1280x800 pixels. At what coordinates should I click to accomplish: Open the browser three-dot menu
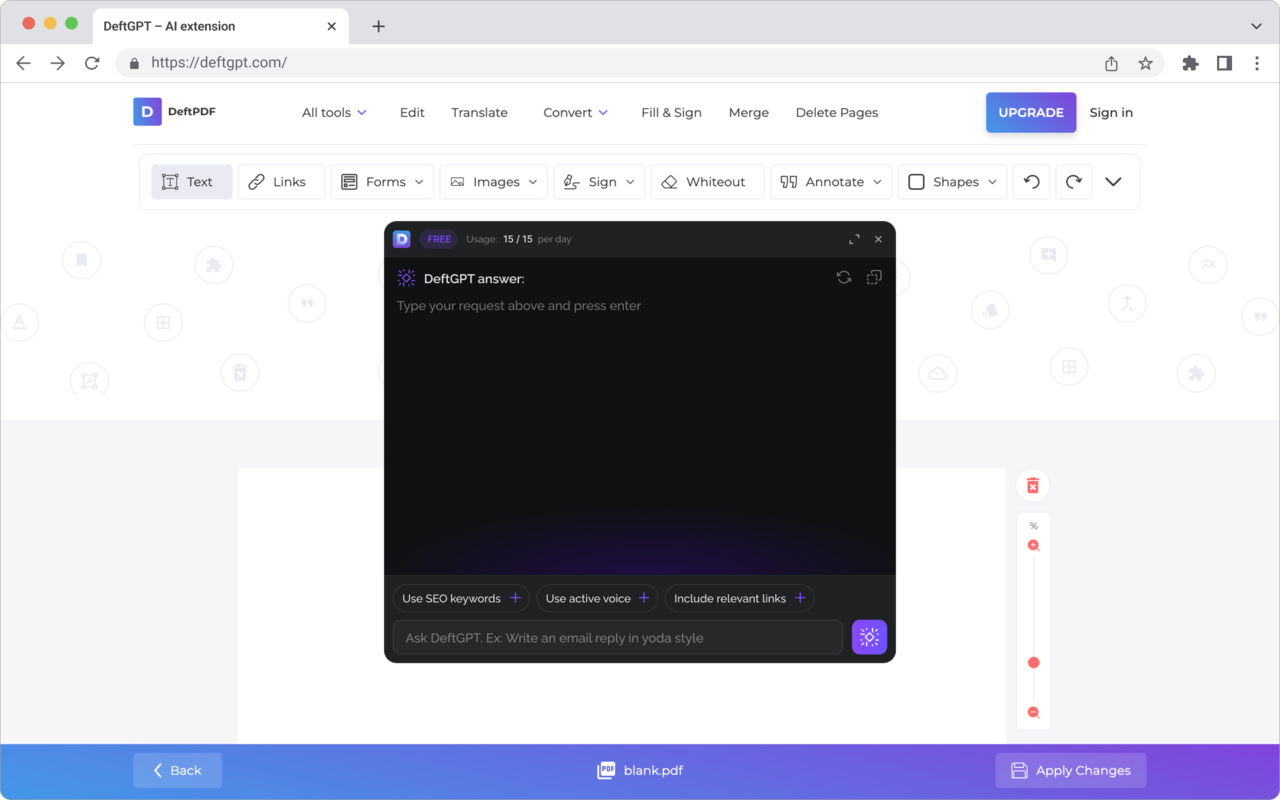coord(1257,63)
